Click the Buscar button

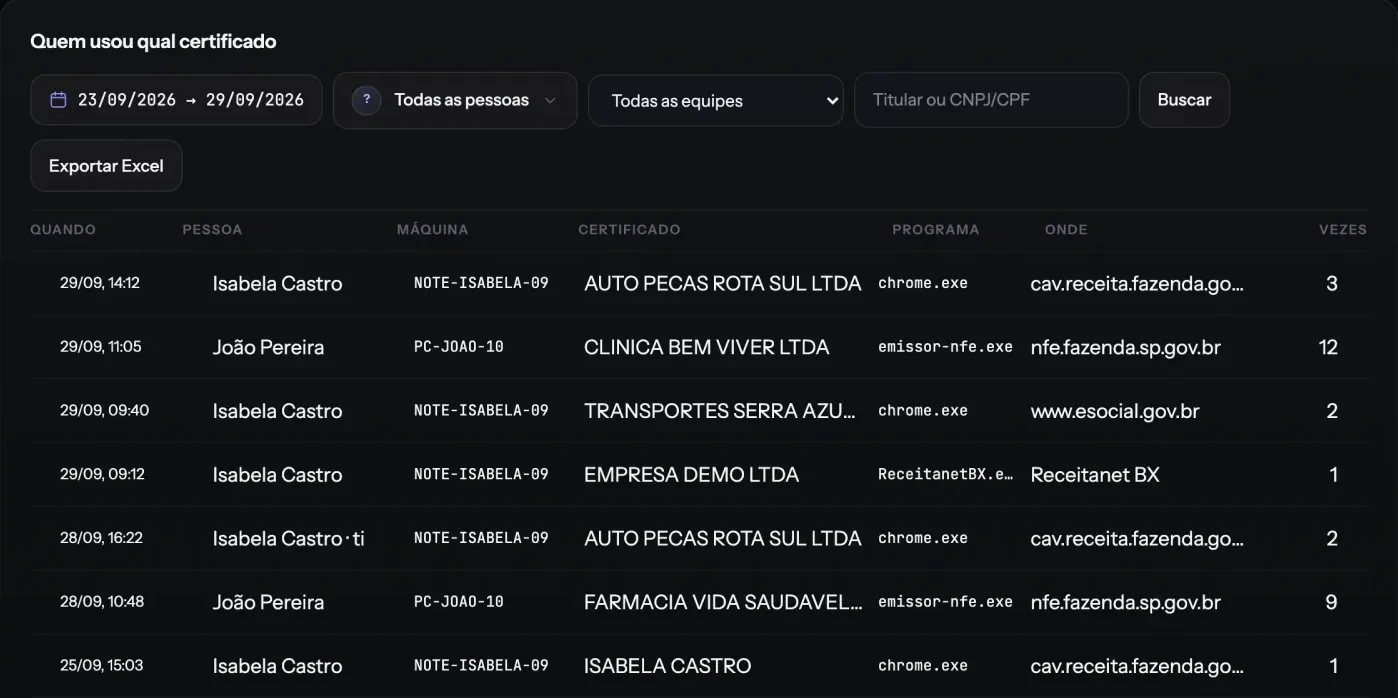coord(1184,100)
